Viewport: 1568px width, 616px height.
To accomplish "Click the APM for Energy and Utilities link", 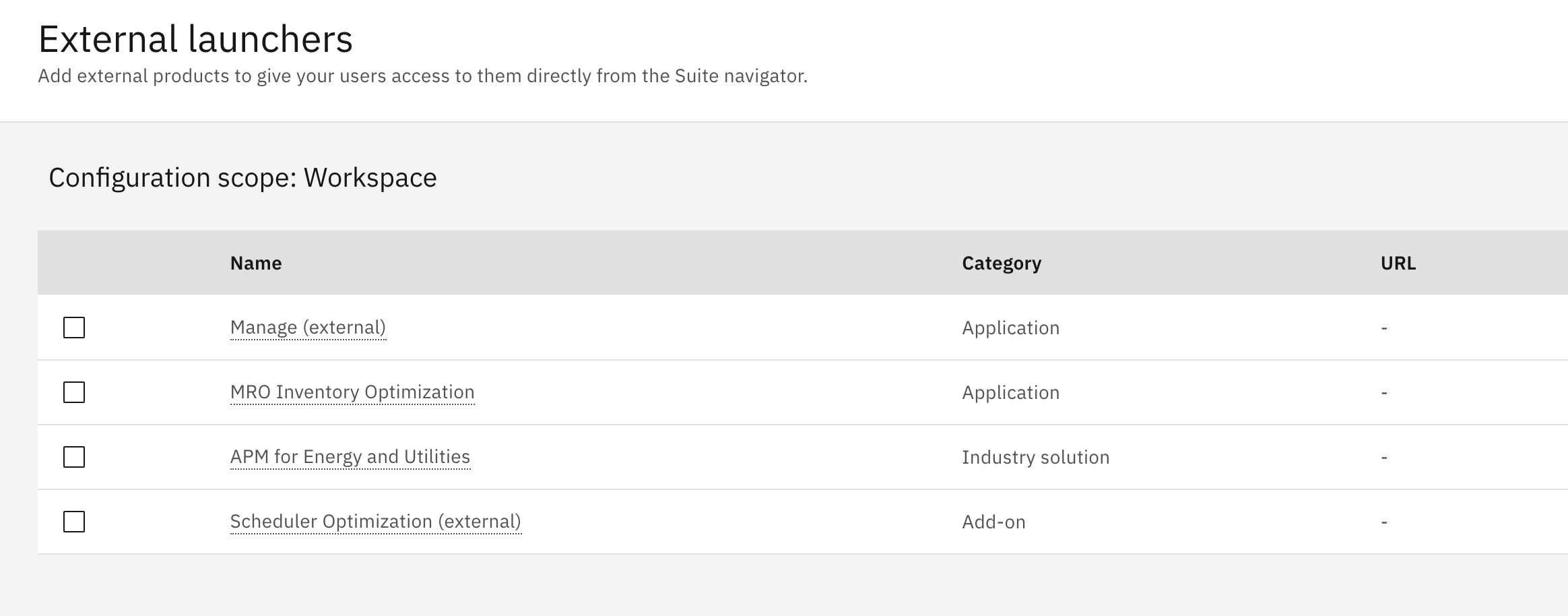I will tap(350, 457).
